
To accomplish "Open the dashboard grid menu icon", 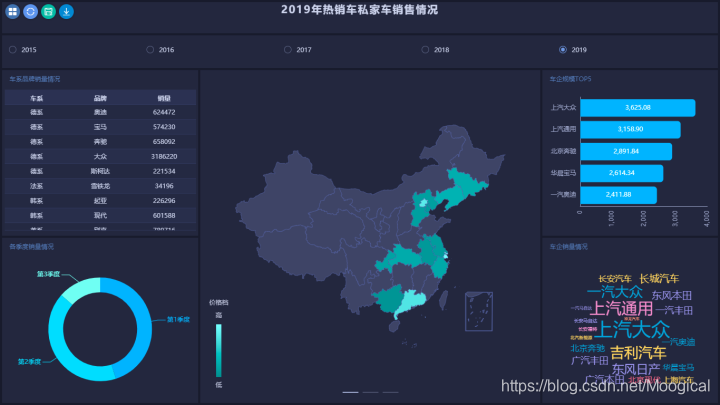I will tap(12, 11).
